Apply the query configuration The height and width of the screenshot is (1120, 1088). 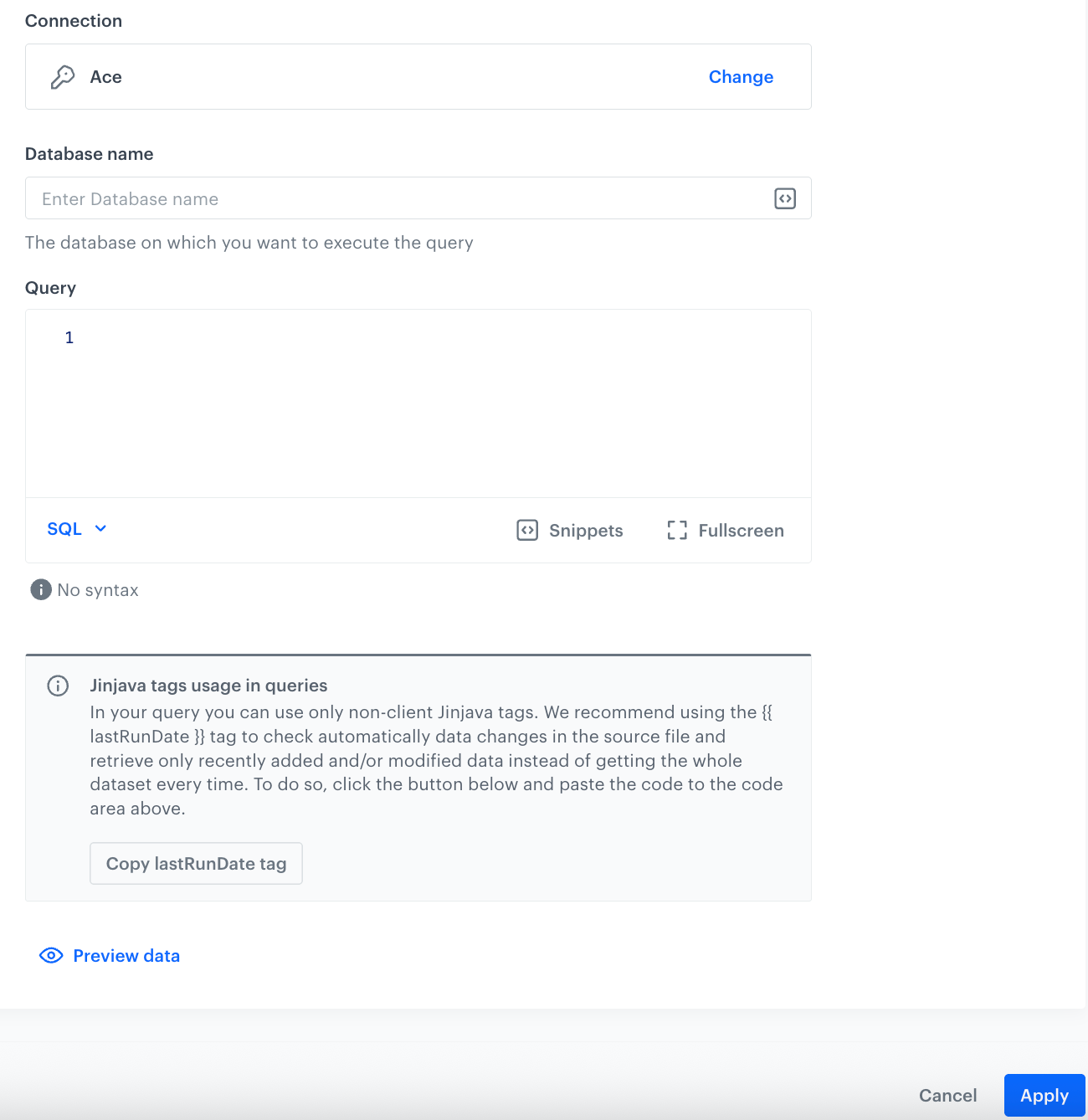pos(1044,1095)
